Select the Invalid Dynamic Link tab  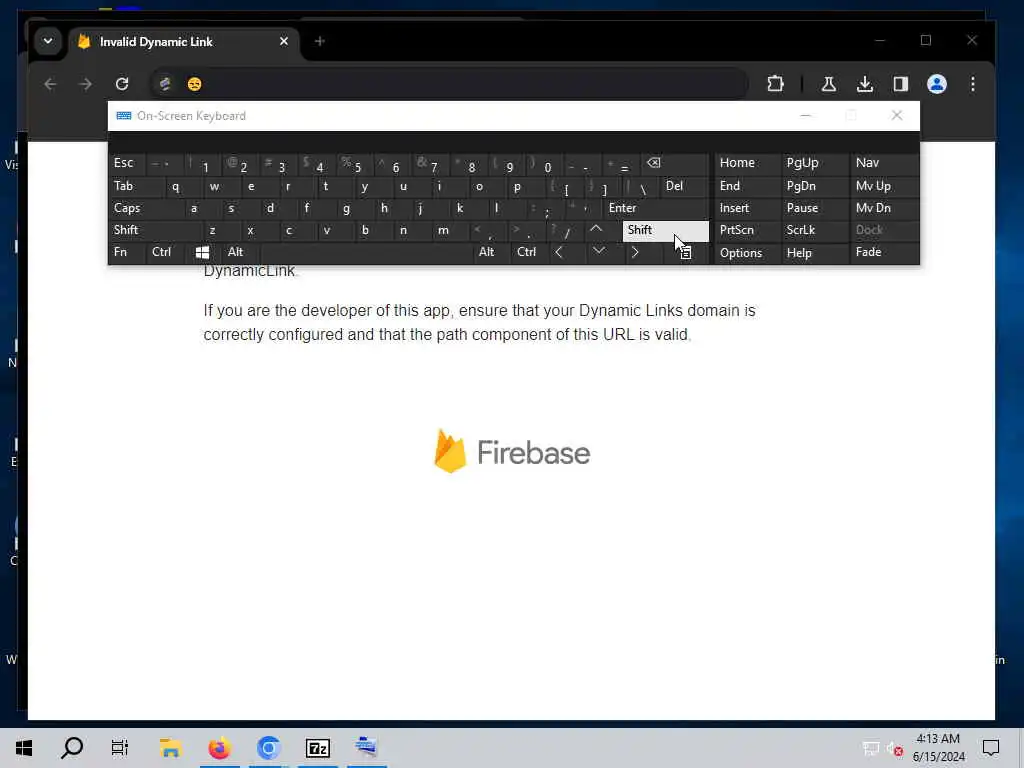click(184, 42)
